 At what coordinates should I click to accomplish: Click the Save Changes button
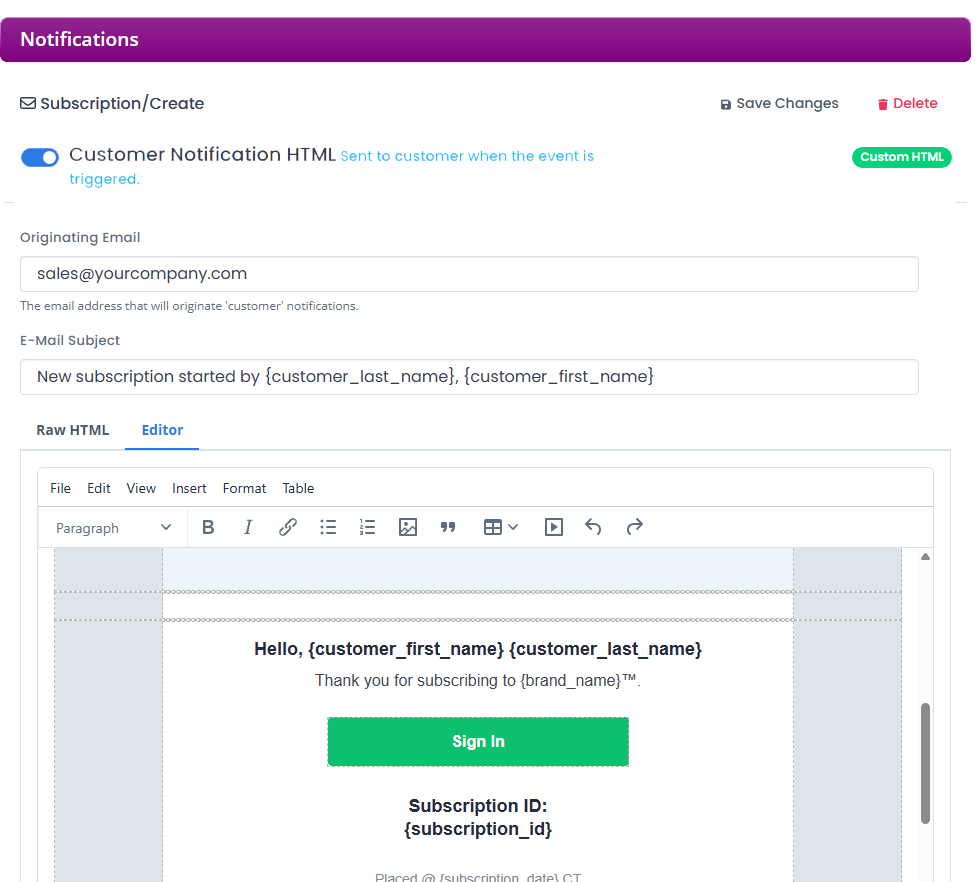[779, 103]
